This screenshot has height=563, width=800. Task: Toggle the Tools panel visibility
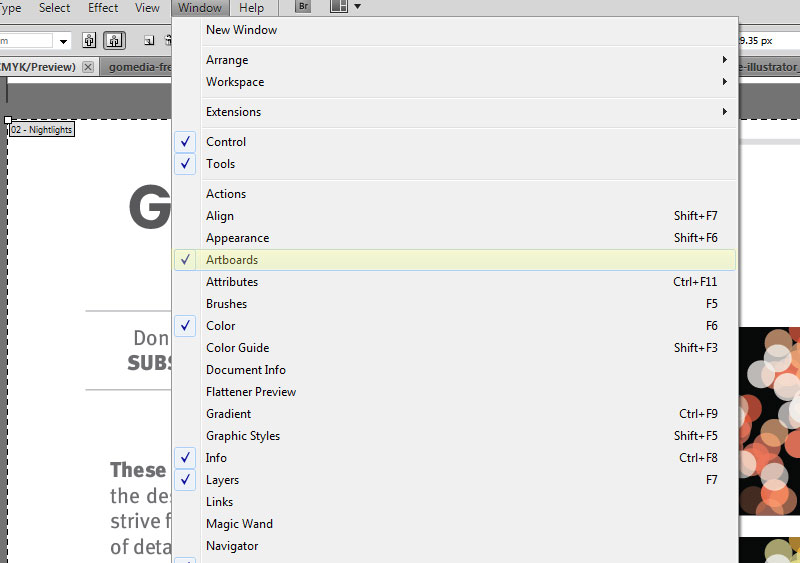(x=220, y=164)
